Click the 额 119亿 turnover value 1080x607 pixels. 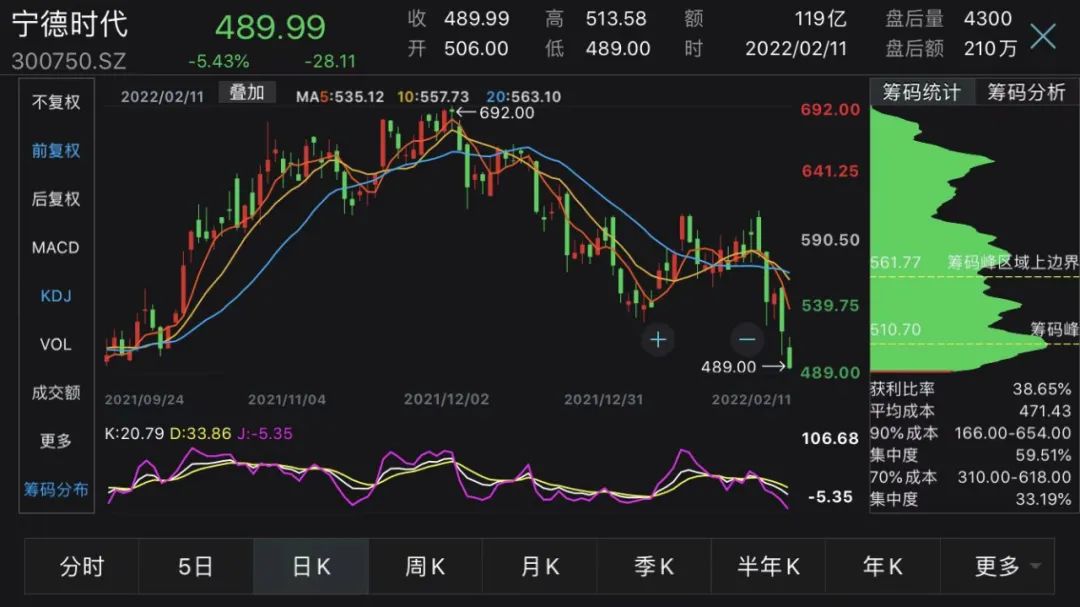click(x=820, y=19)
